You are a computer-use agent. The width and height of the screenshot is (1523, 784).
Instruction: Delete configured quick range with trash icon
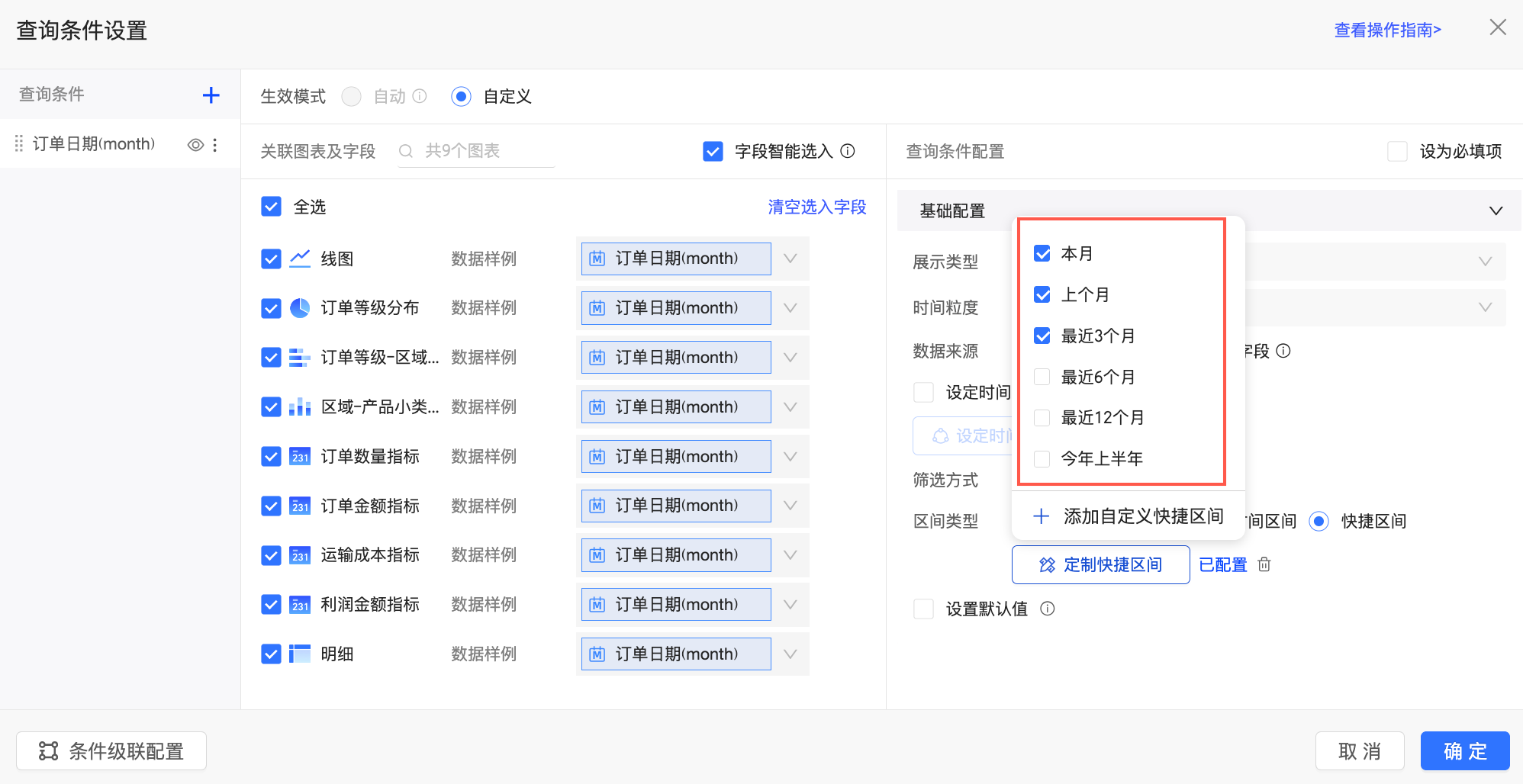pos(1264,564)
